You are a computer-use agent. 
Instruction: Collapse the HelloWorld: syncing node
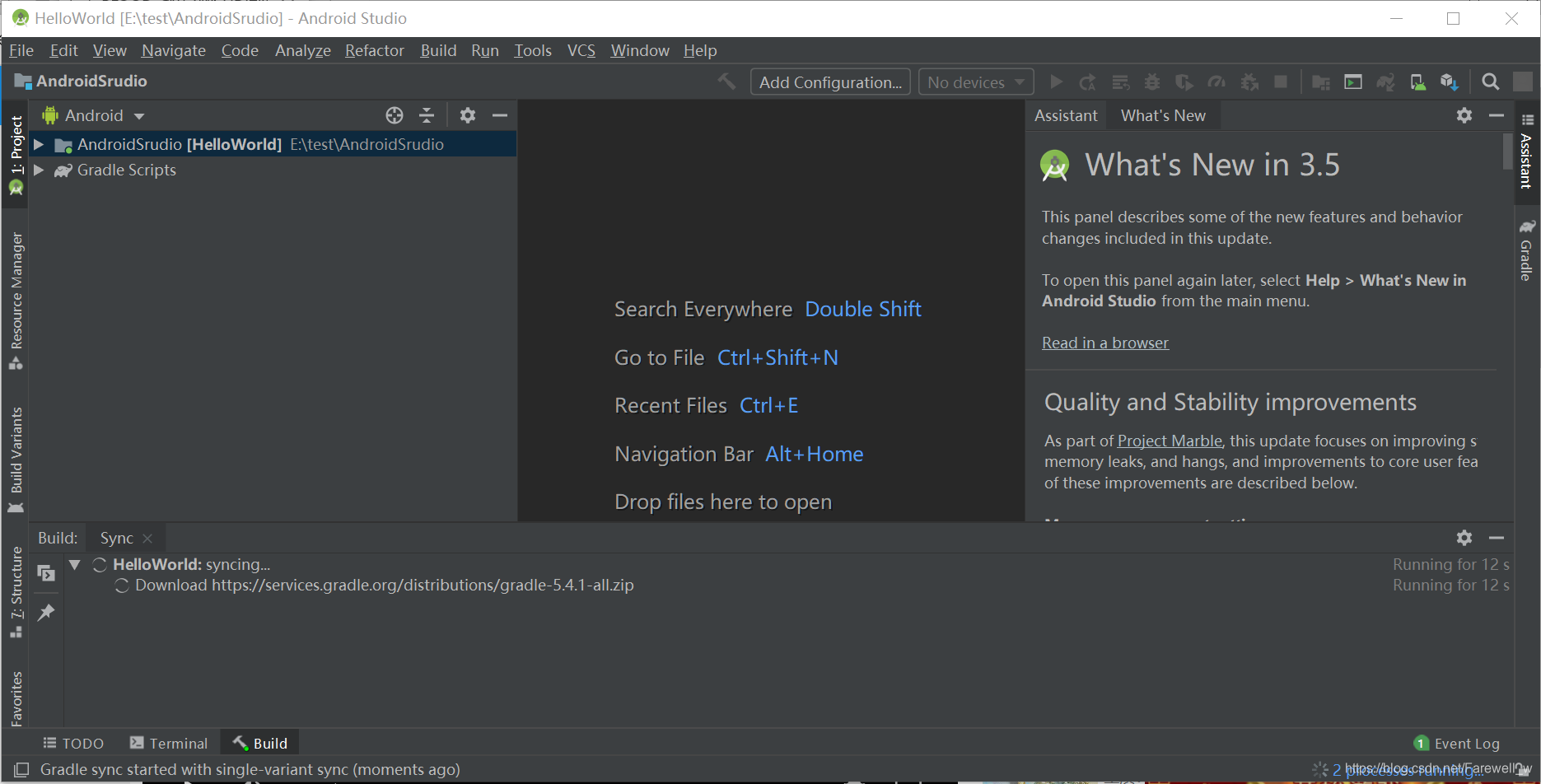point(75,564)
